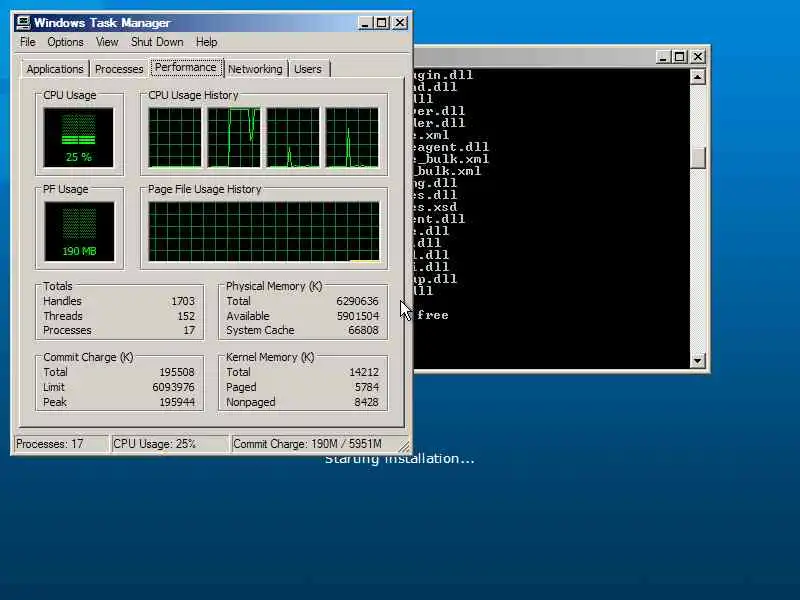
Task: Click Commit Charge Total value 195508
Action: (x=177, y=372)
